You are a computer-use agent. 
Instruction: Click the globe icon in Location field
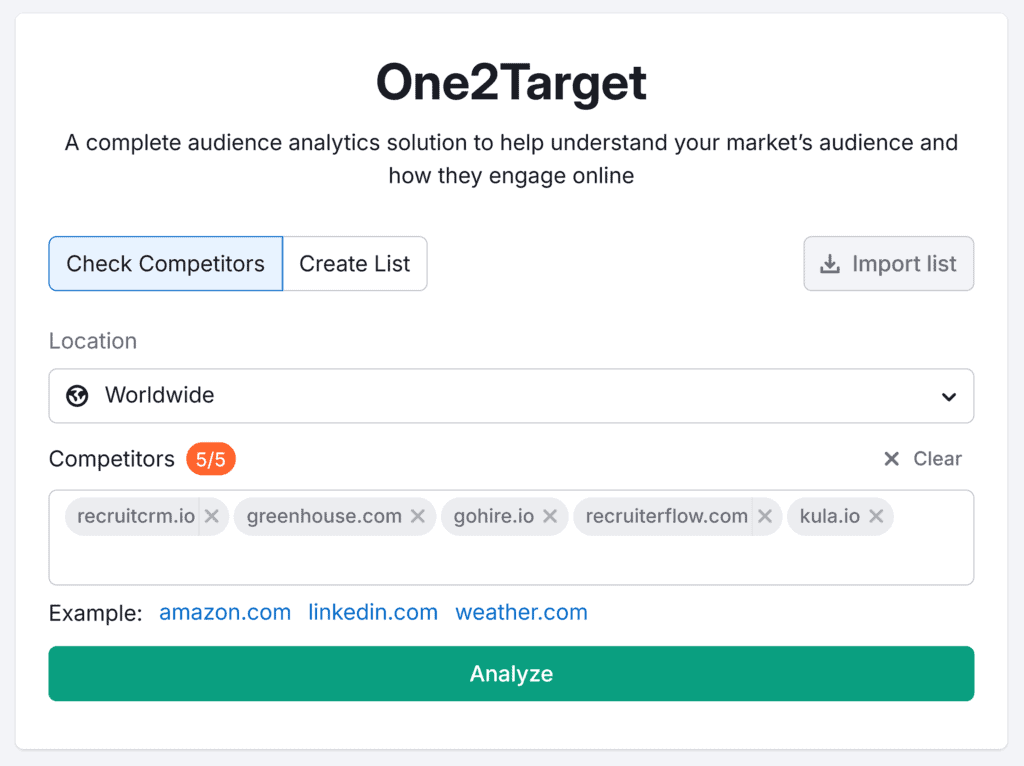tap(77, 396)
